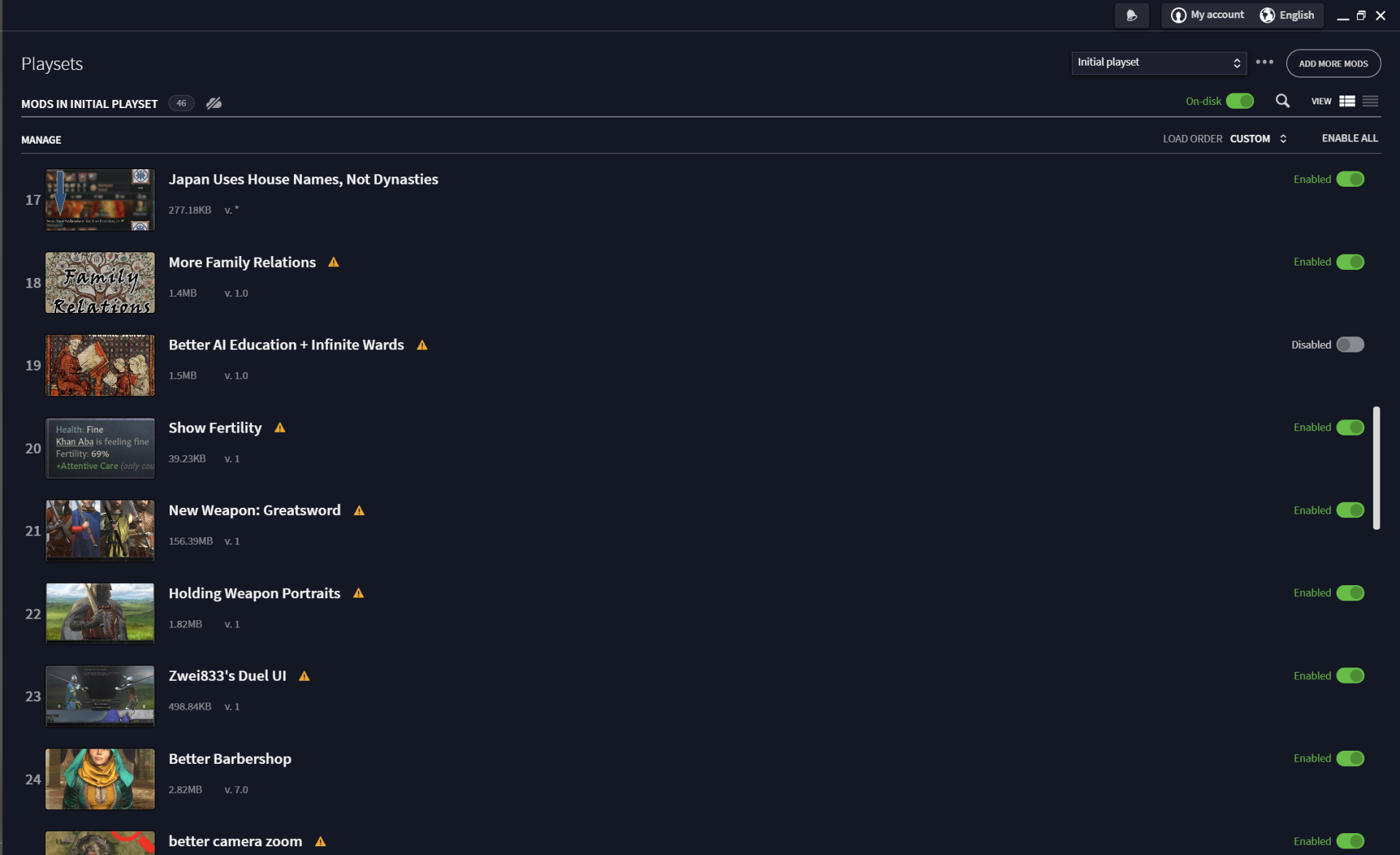The width and height of the screenshot is (1400, 855).
Task: Enable Better AI Education + Infinite Wards
Action: [1350, 345]
